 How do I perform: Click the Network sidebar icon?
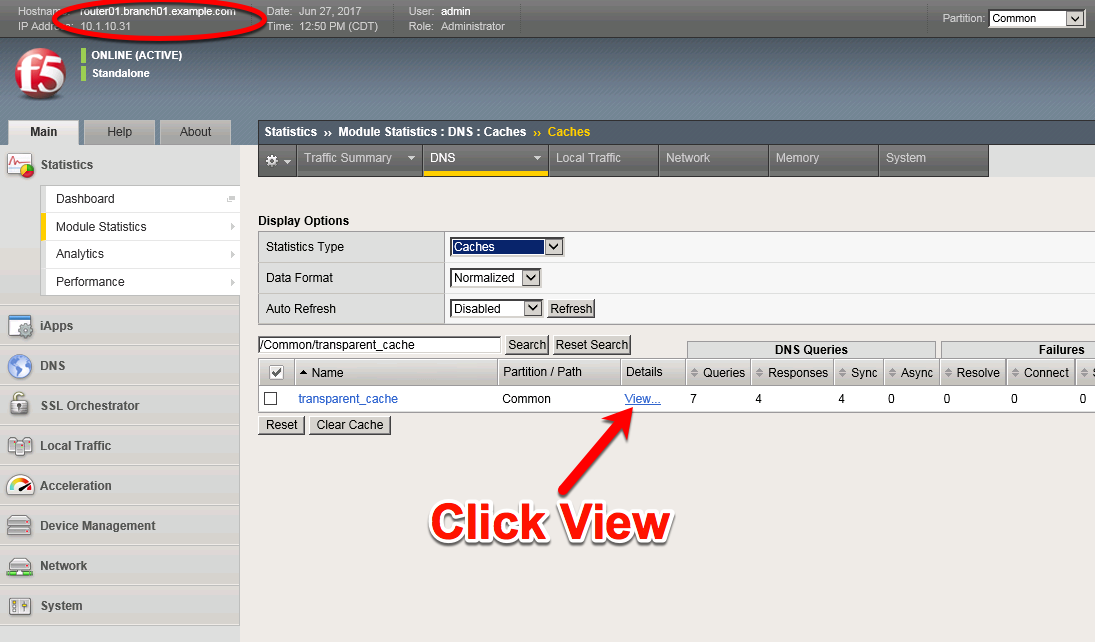click(19, 567)
